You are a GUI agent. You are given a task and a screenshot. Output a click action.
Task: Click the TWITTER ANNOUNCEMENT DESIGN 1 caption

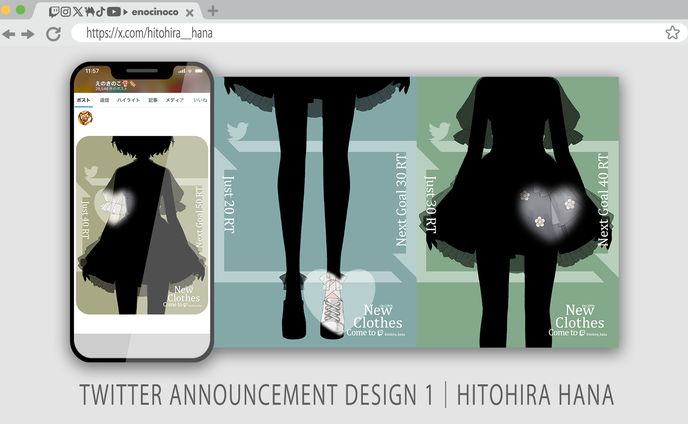tap(256, 395)
